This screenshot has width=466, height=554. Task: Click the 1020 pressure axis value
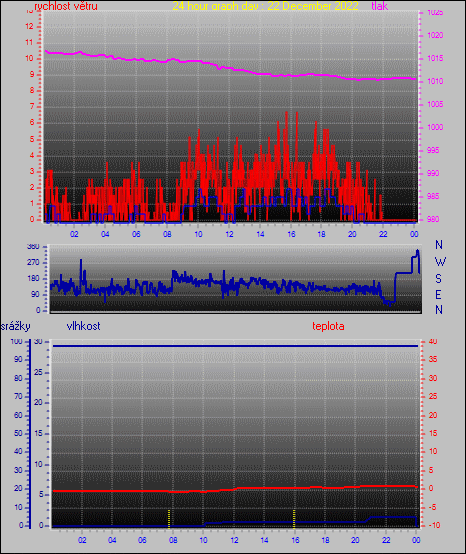pos(435,35)
